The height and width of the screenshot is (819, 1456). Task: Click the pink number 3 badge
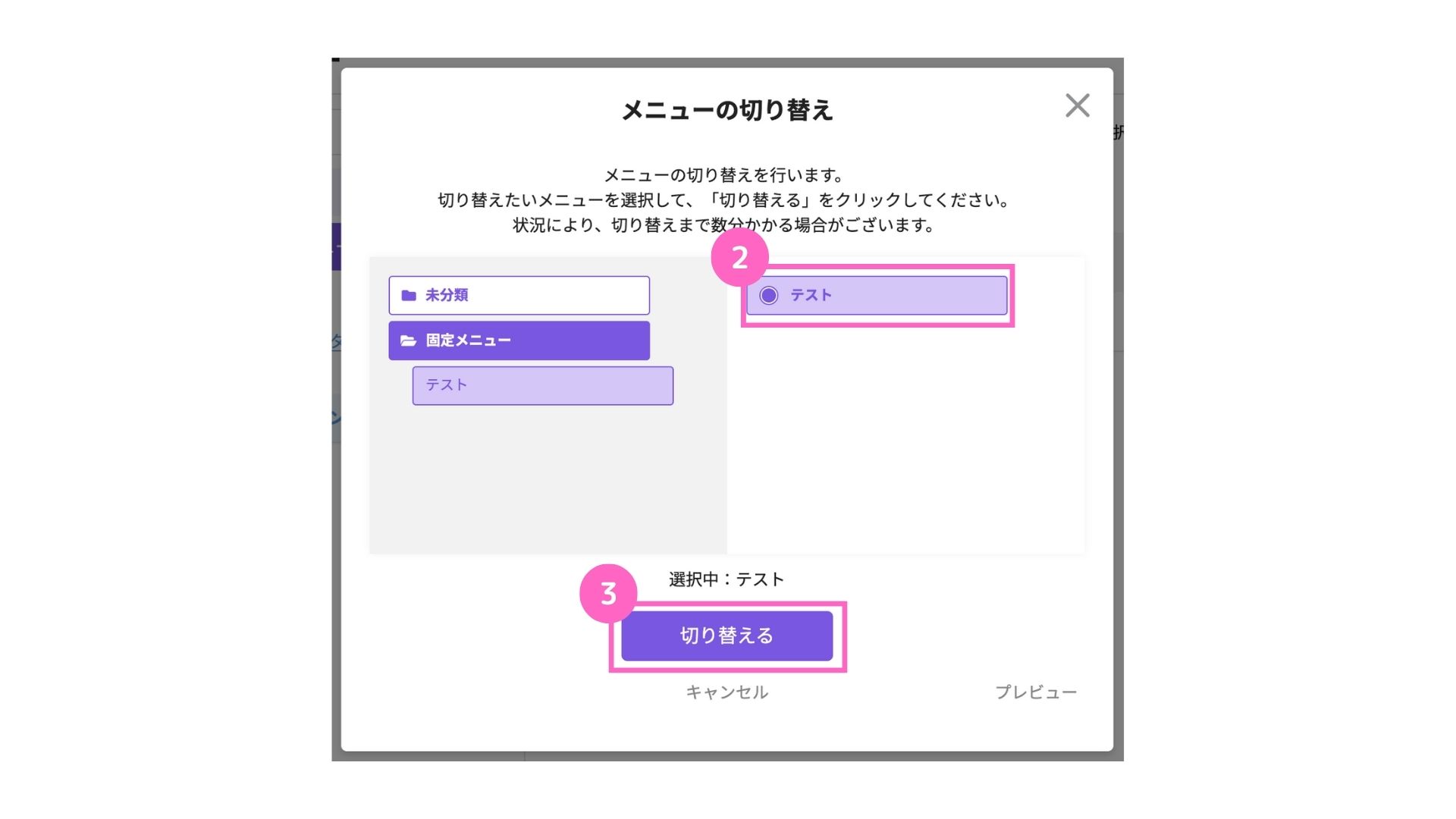(608, 594)
